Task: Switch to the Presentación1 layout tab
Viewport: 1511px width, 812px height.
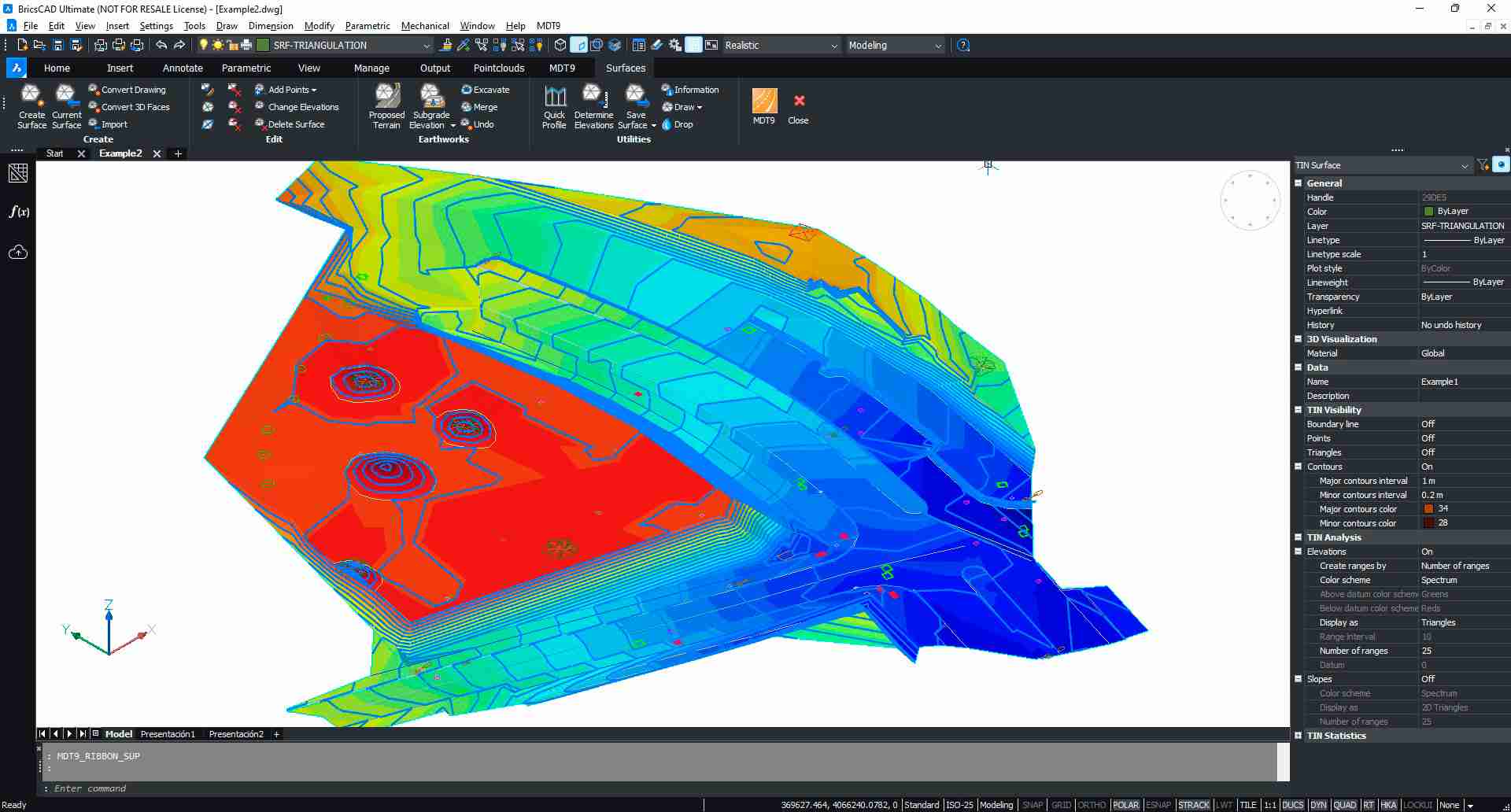Action: (167, 733)
